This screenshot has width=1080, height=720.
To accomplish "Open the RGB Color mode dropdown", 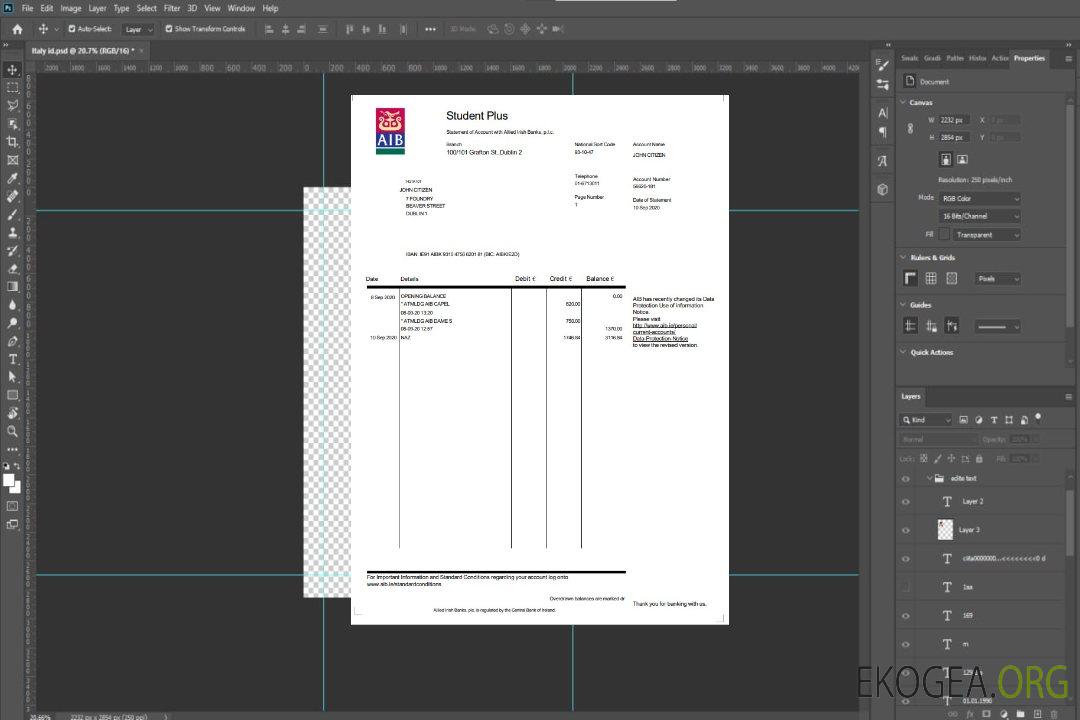I will point(980,198).
